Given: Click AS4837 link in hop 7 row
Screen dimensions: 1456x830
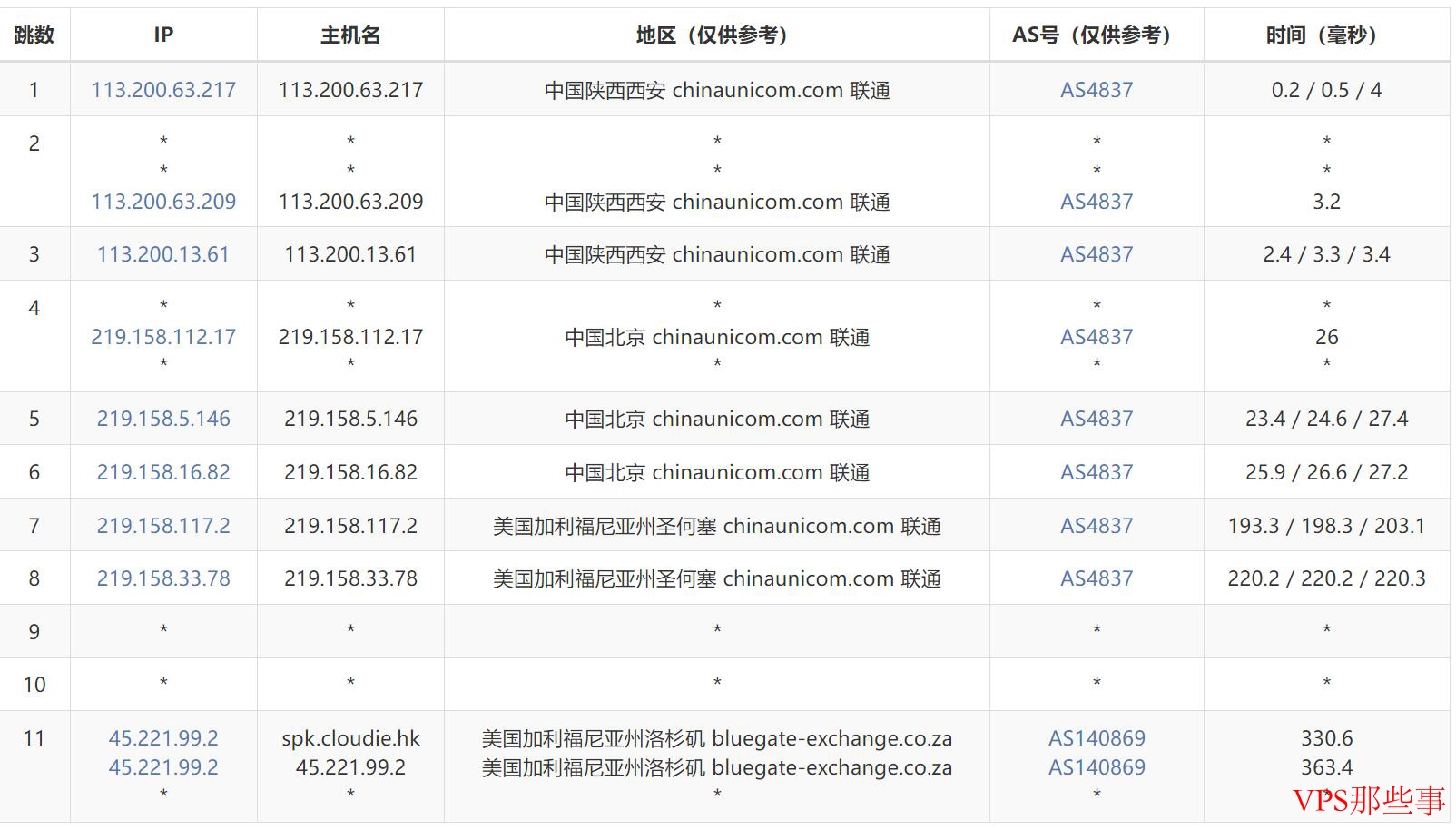Looking at the screenshot, I should pyautogui.click(x=1097, y=526).
